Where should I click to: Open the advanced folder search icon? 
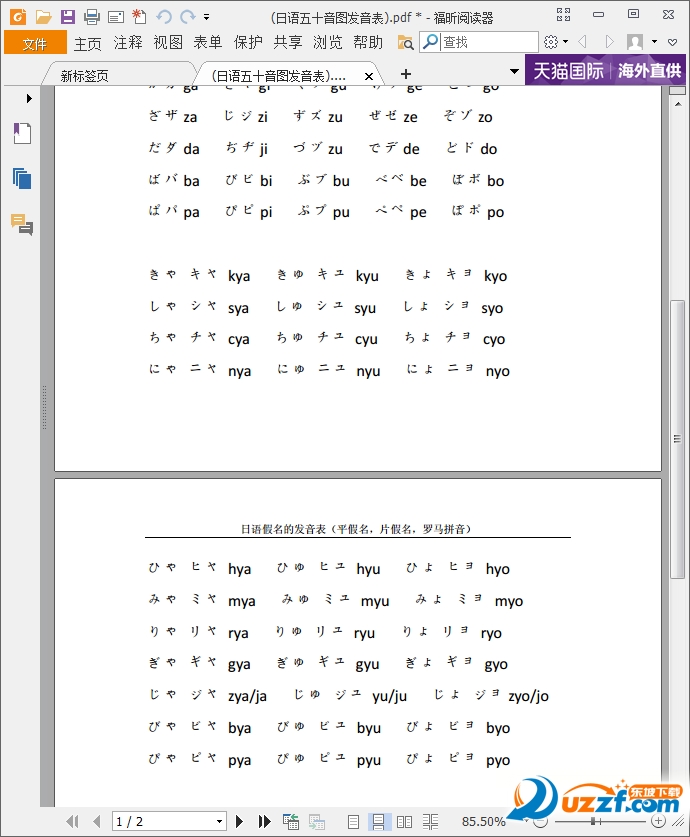tap(406, 42)
